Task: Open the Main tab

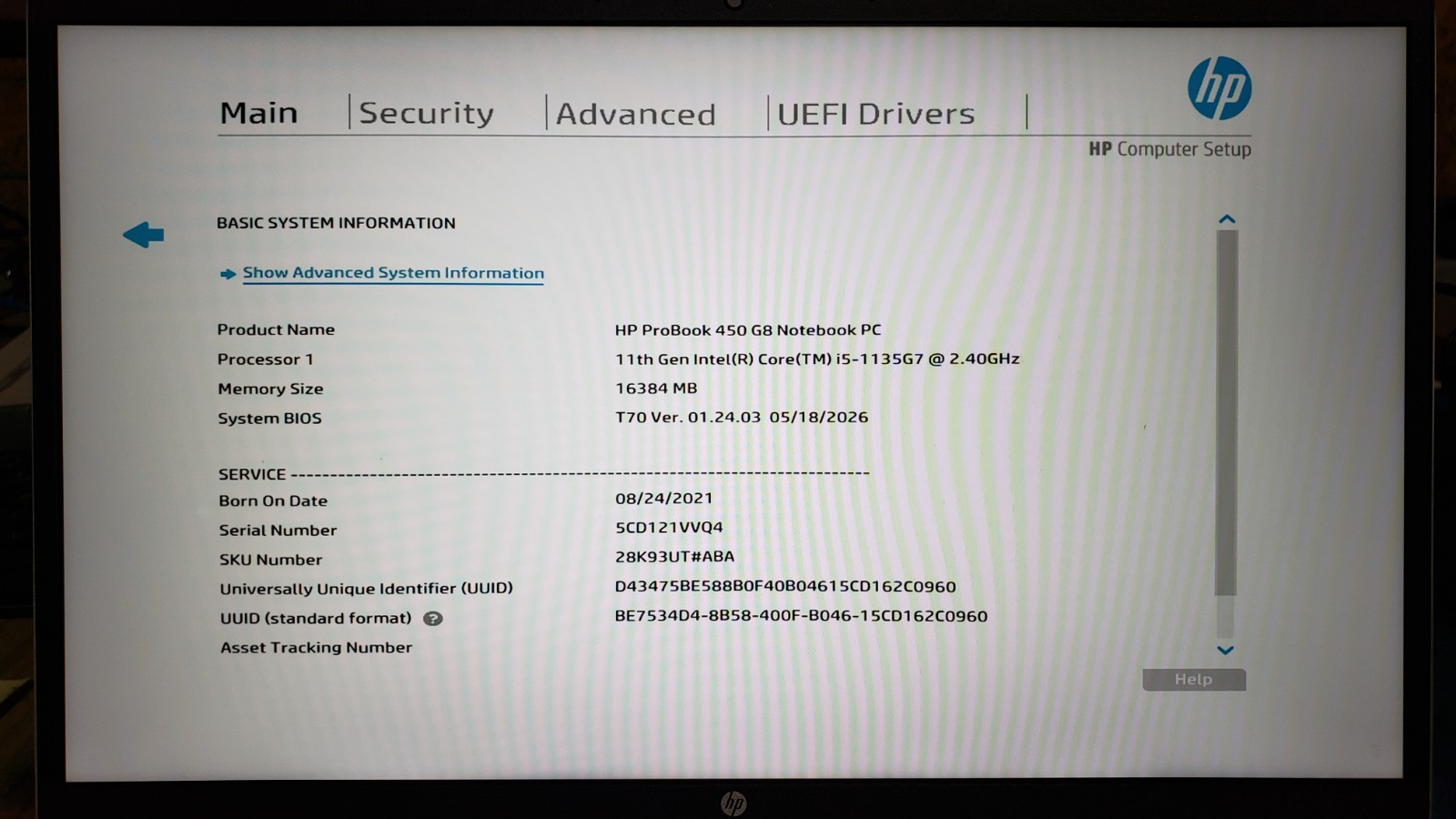Action: tap(259, 113)
